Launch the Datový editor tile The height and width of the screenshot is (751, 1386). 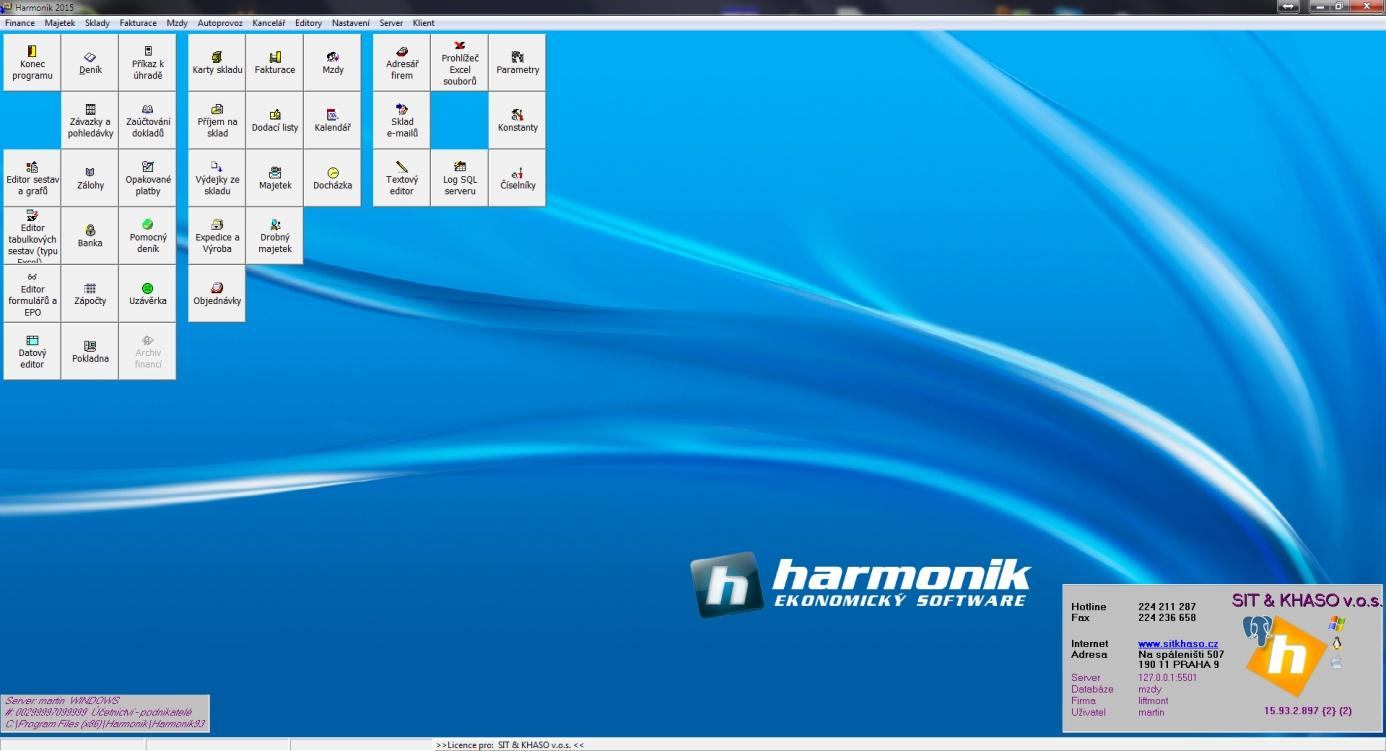tap(32, 351)
